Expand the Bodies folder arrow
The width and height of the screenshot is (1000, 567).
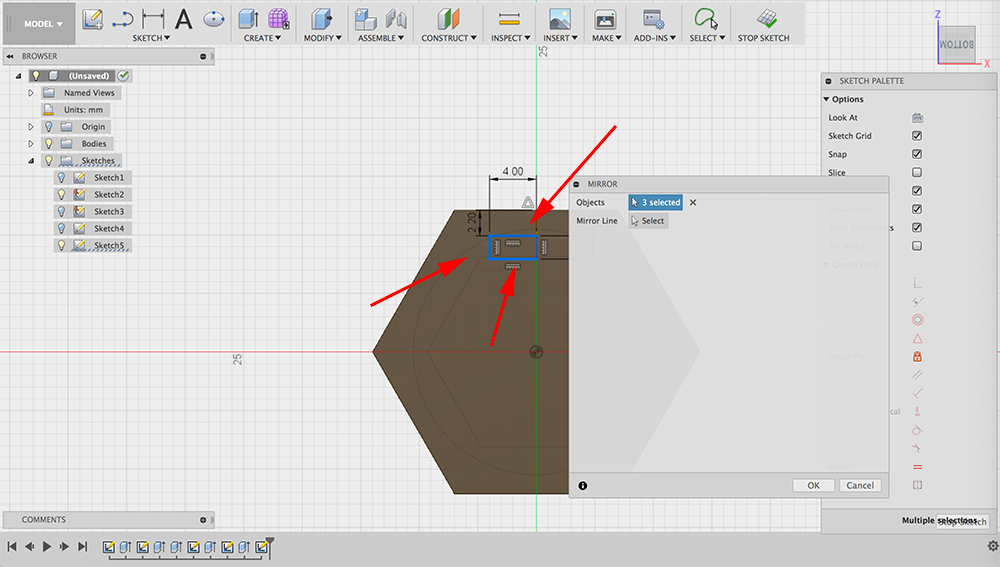click(x=31, y=144)
